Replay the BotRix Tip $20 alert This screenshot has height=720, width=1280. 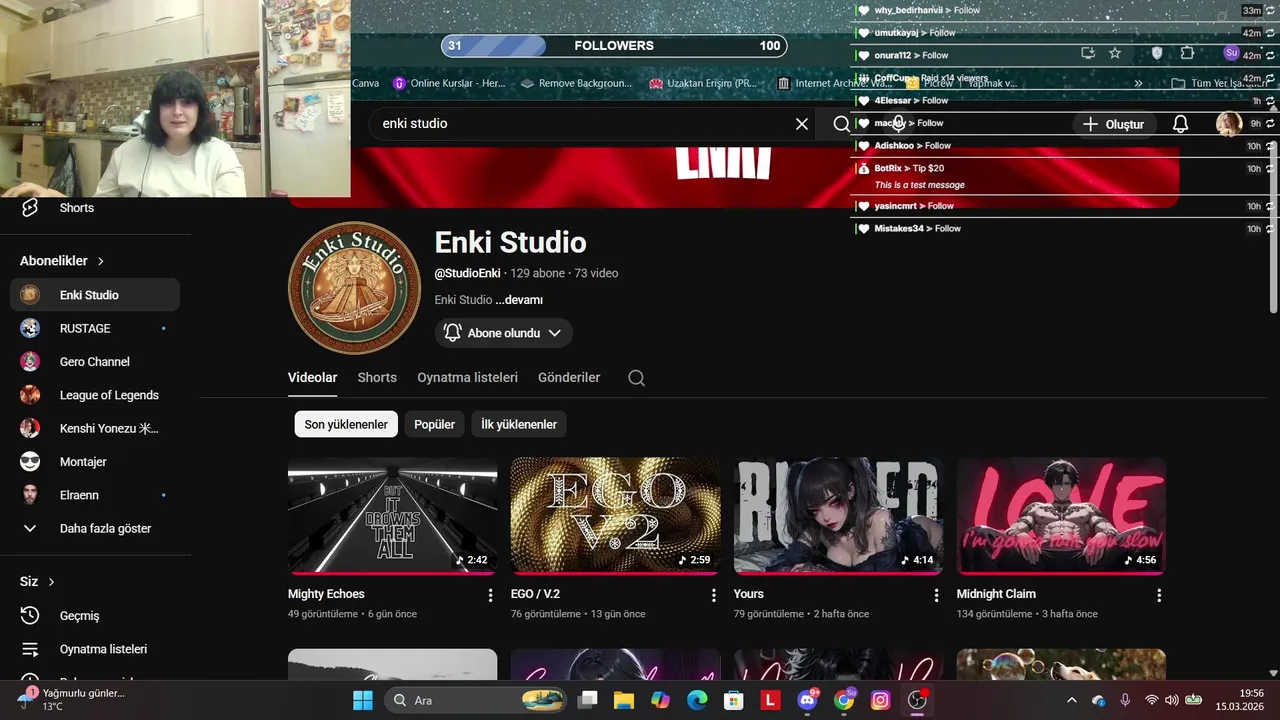coord(1270,169)
